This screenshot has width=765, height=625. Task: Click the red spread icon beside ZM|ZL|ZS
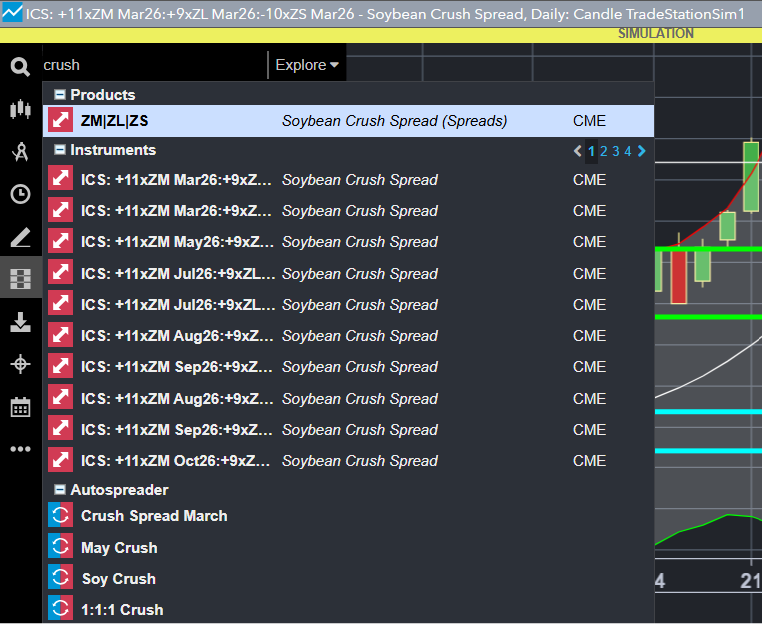pos(60,121)
